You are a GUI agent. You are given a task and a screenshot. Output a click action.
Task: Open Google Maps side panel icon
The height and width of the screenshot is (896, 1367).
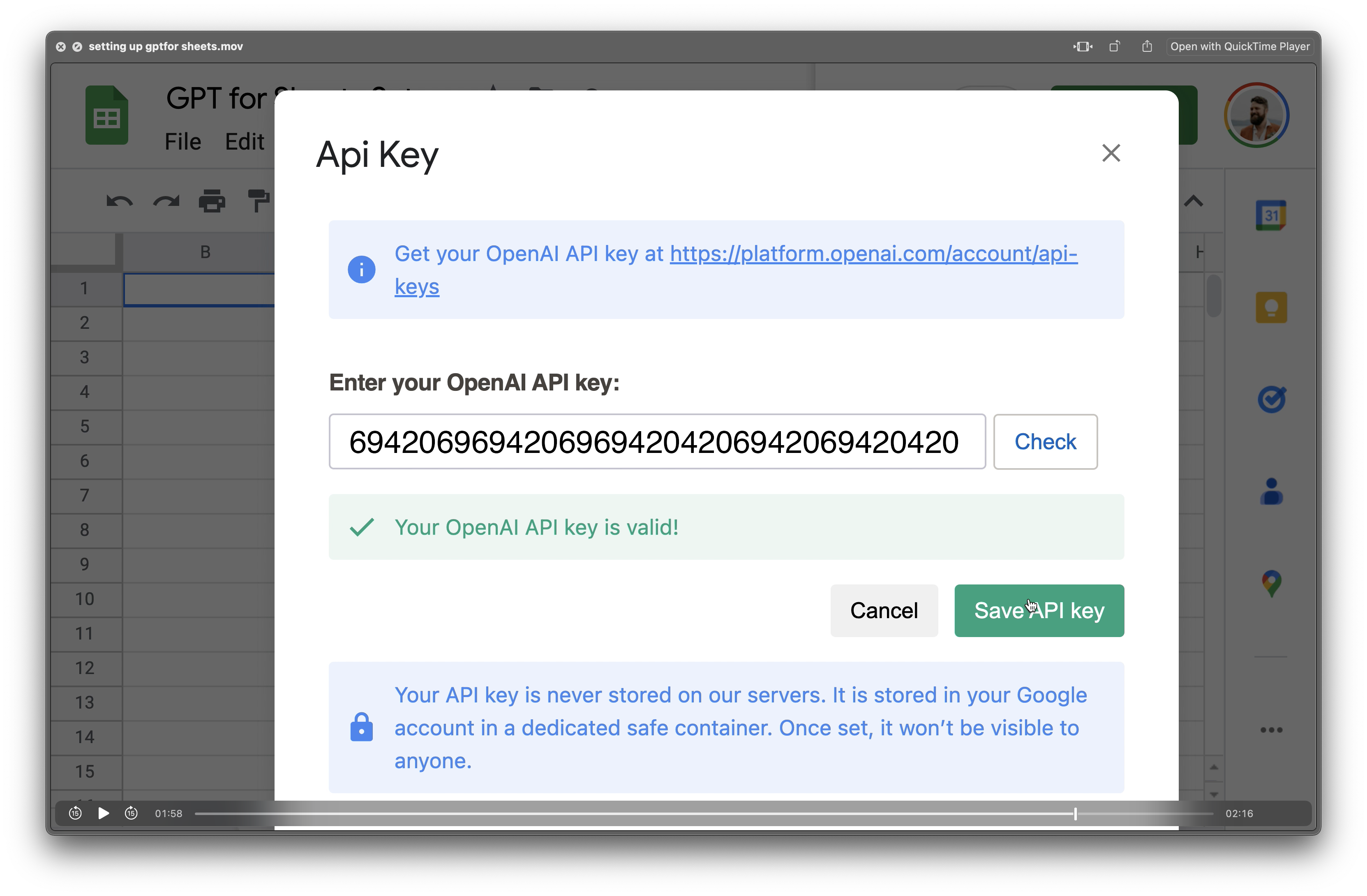click(1271, 584)
